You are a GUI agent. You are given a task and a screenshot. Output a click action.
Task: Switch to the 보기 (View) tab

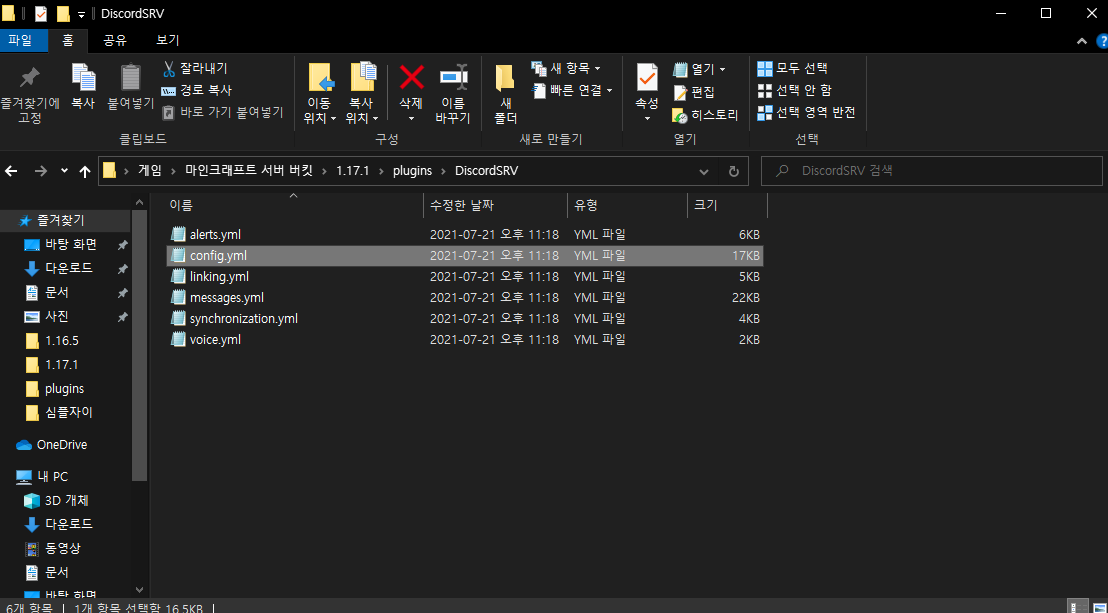click(x=167, y=40)
